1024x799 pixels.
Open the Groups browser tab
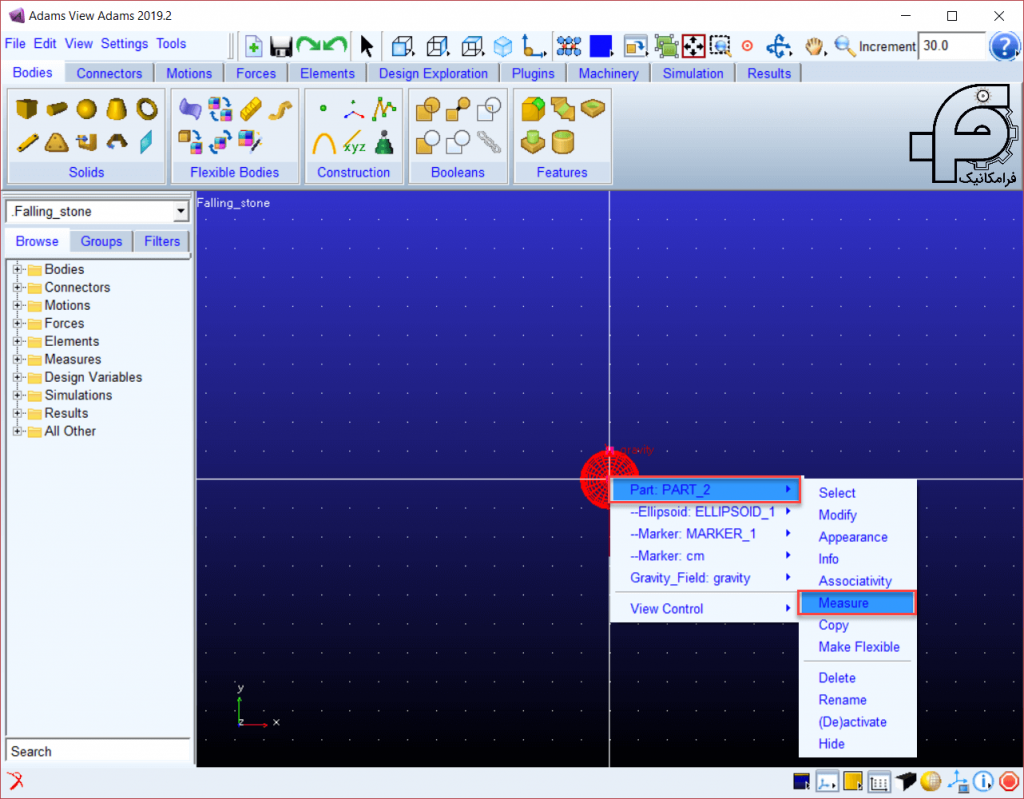click(101, 241)
